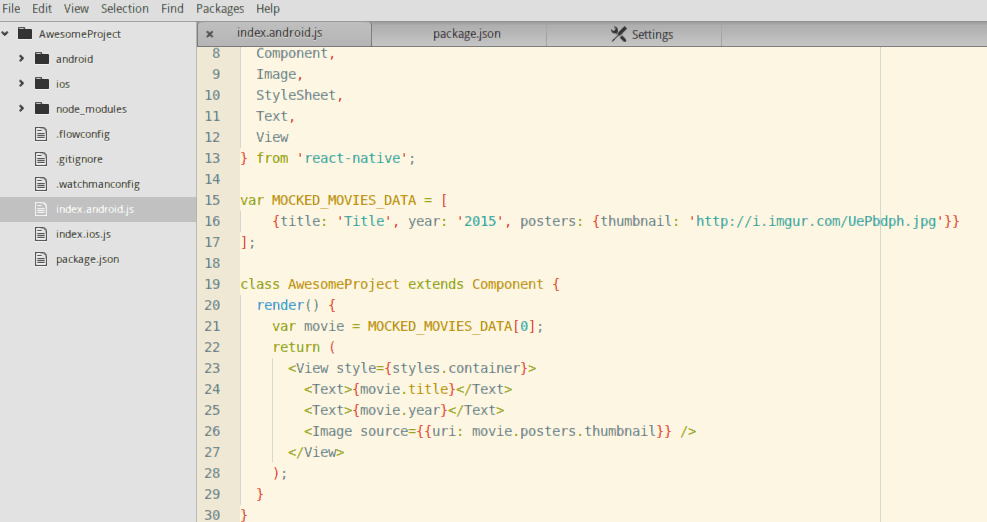Select .watchmanconfig in the file tree
This screenshot has height=522, width=987.
coord(97,184)
